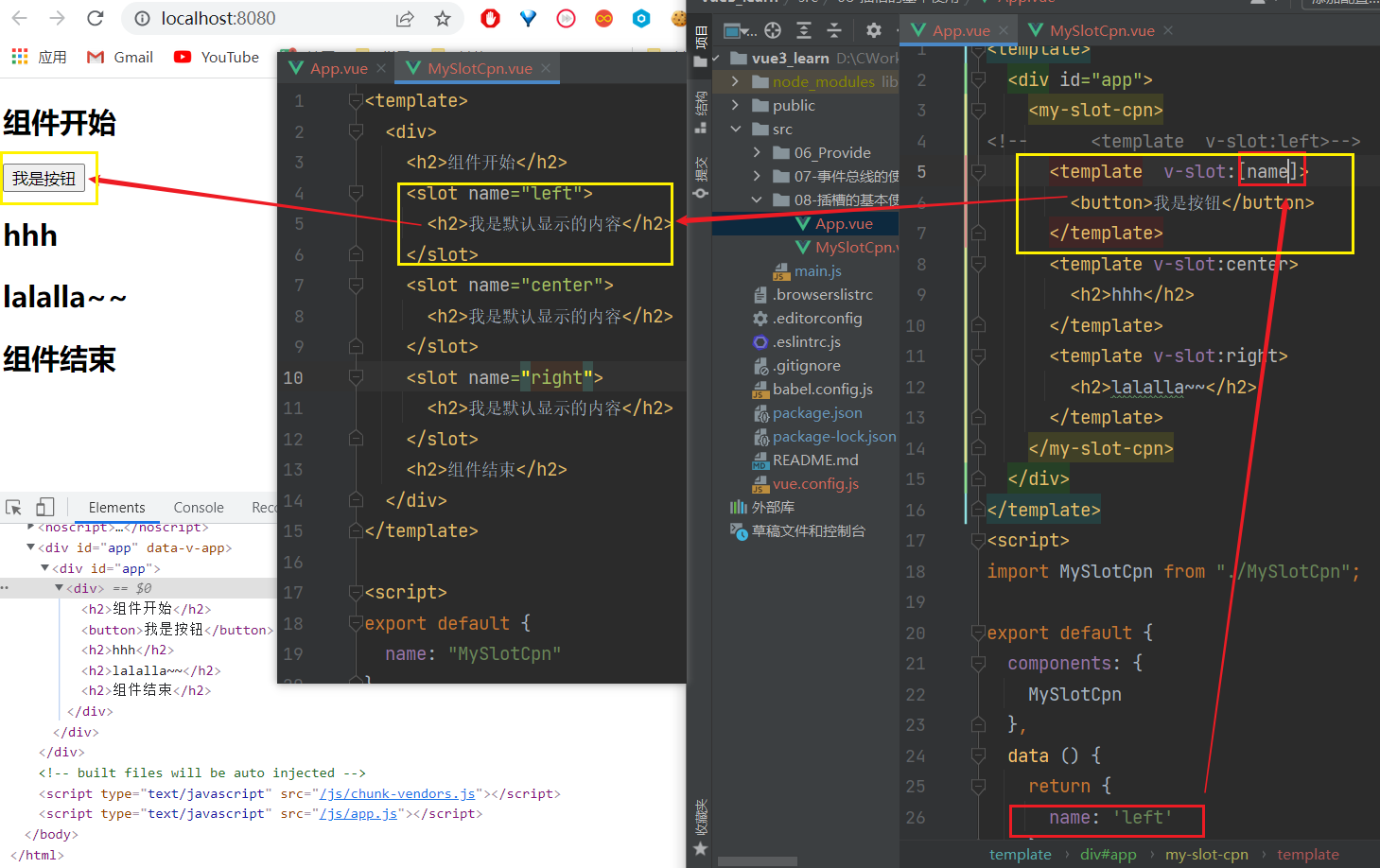Select App.vue tab in the overlay editor
The height and width of the screenshot is (868, 1380).
(328, 68)
